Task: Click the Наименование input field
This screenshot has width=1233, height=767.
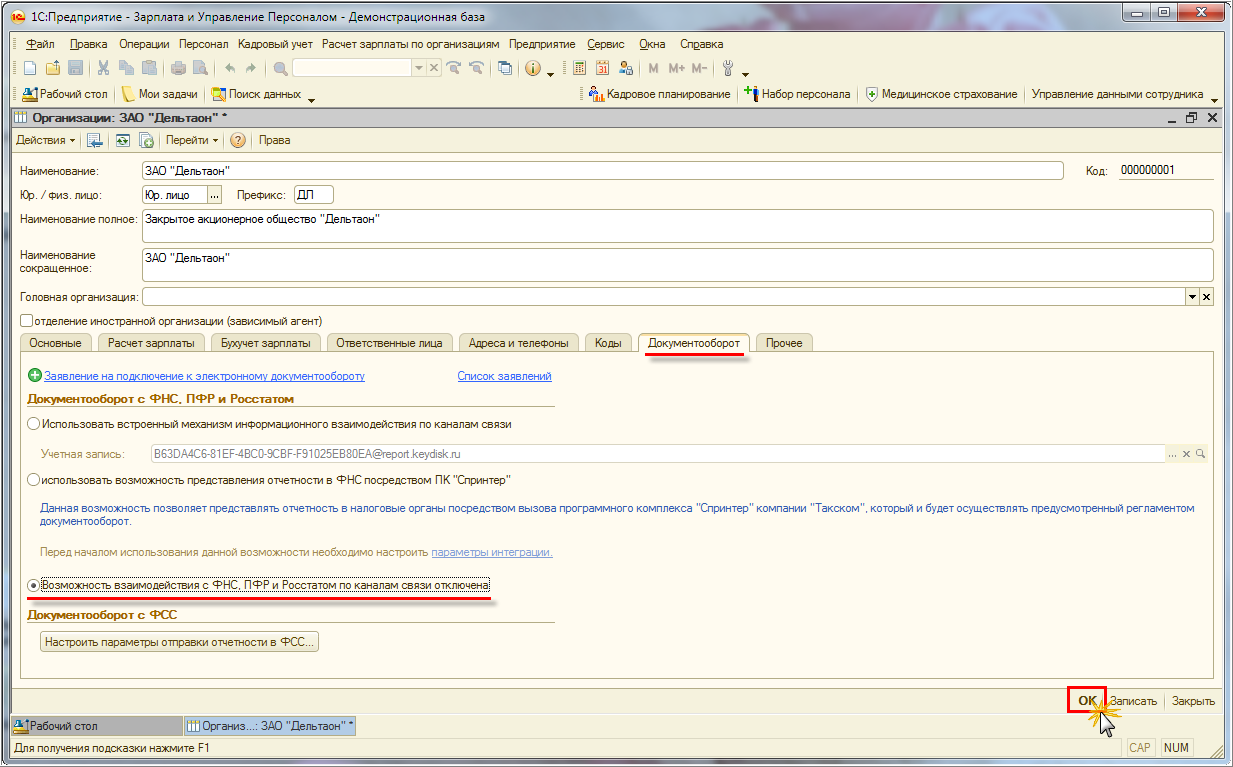Action: 602,171
